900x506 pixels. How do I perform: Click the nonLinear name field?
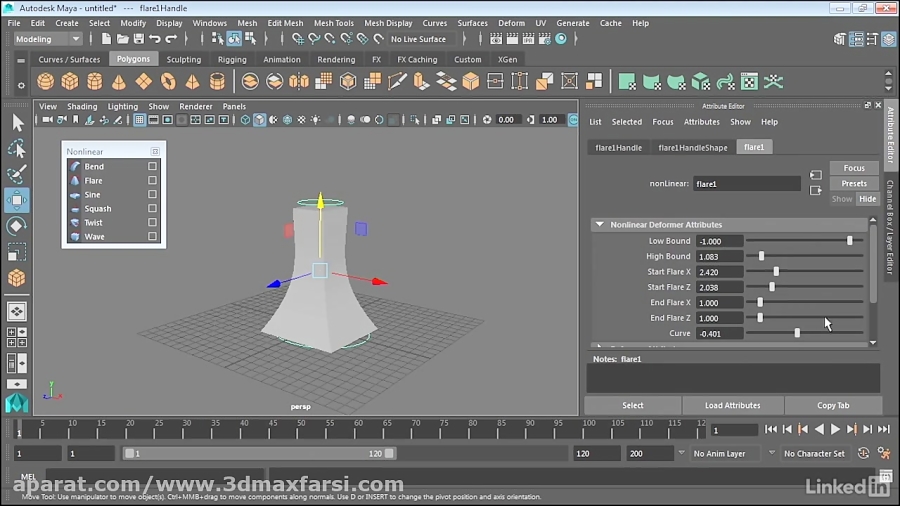746,184
